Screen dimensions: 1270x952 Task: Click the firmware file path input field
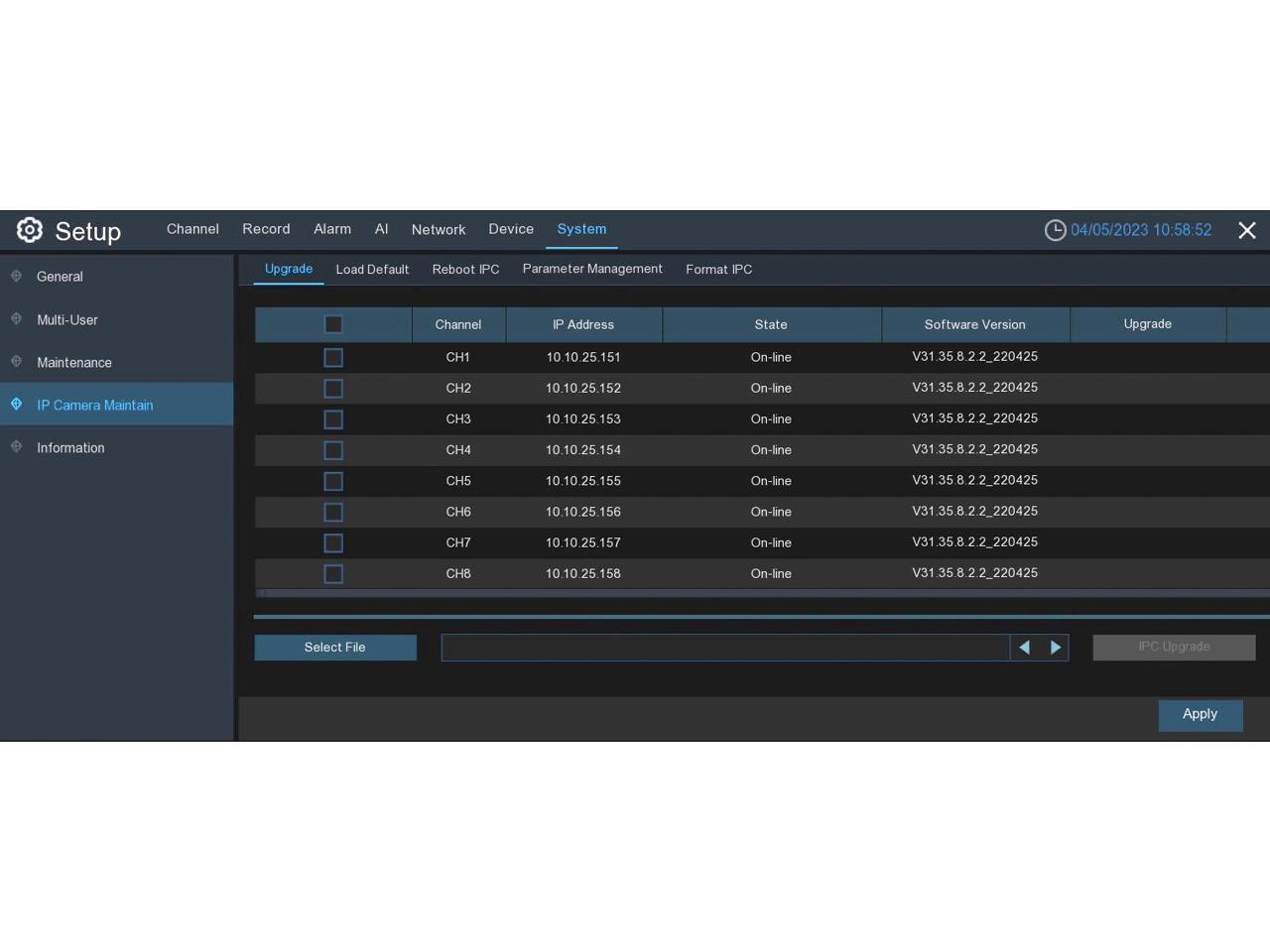[724, 648]
